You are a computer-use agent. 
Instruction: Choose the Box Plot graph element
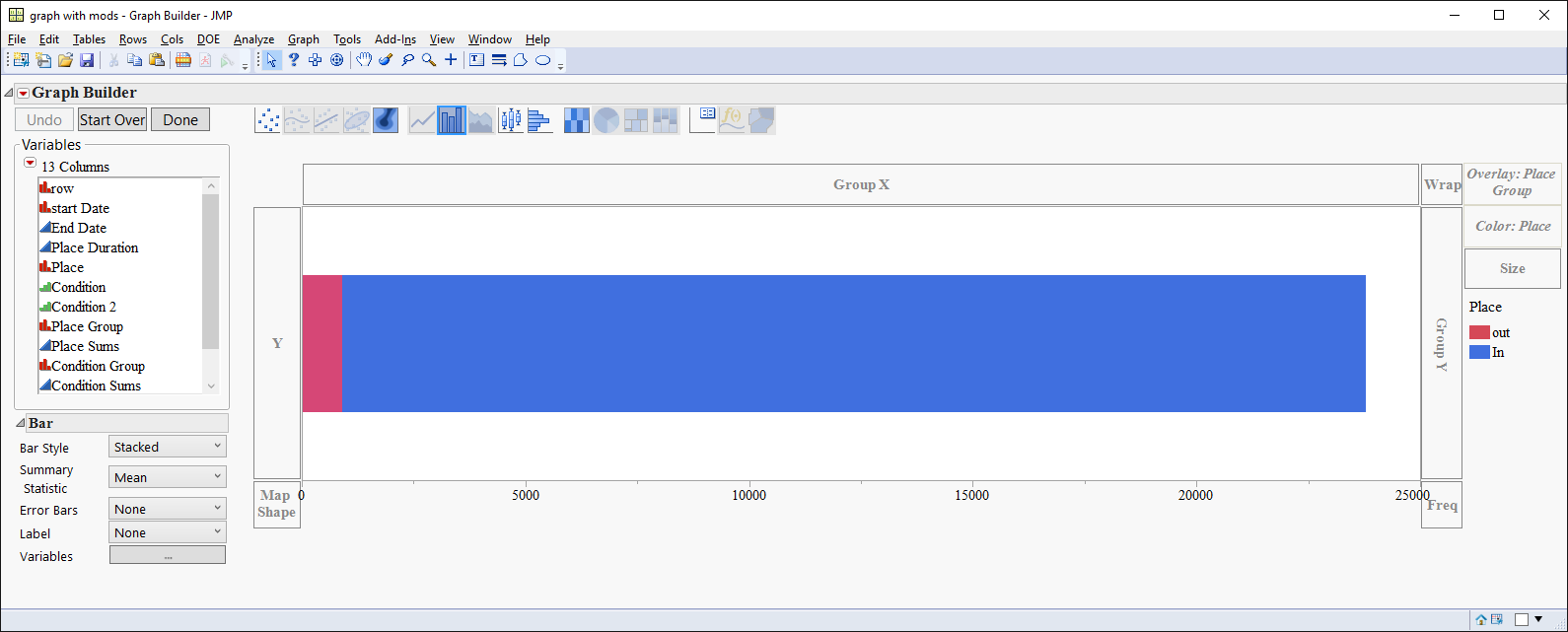511,120
